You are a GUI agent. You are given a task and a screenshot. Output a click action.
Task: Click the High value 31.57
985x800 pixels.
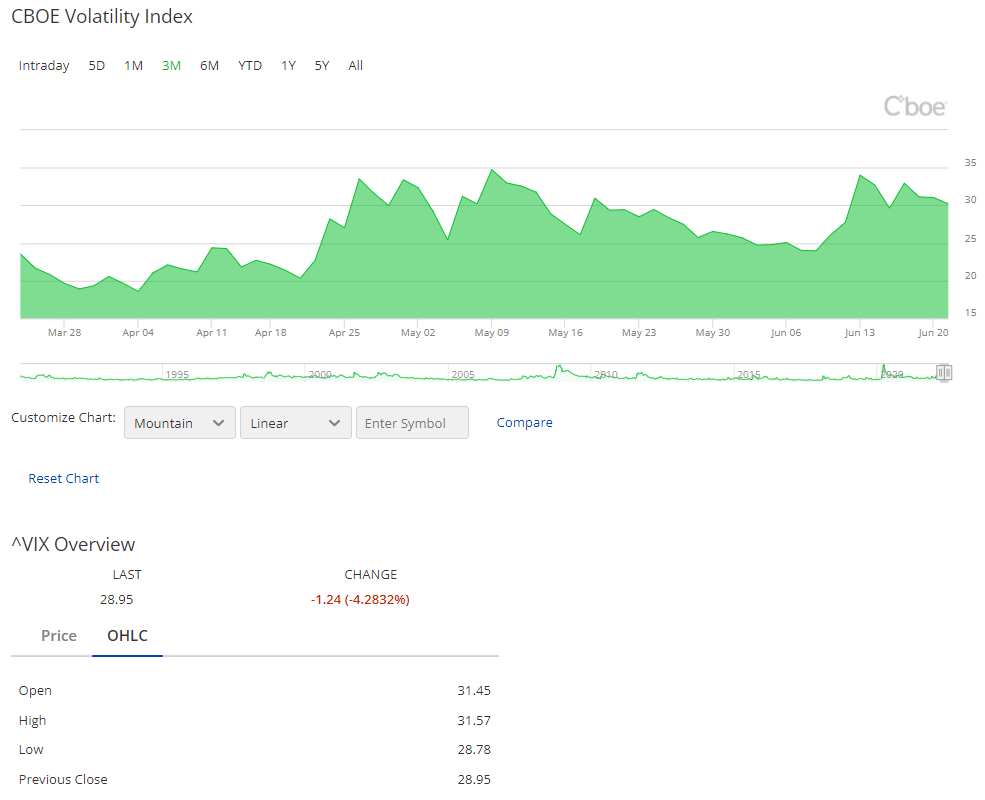(474, 721)
